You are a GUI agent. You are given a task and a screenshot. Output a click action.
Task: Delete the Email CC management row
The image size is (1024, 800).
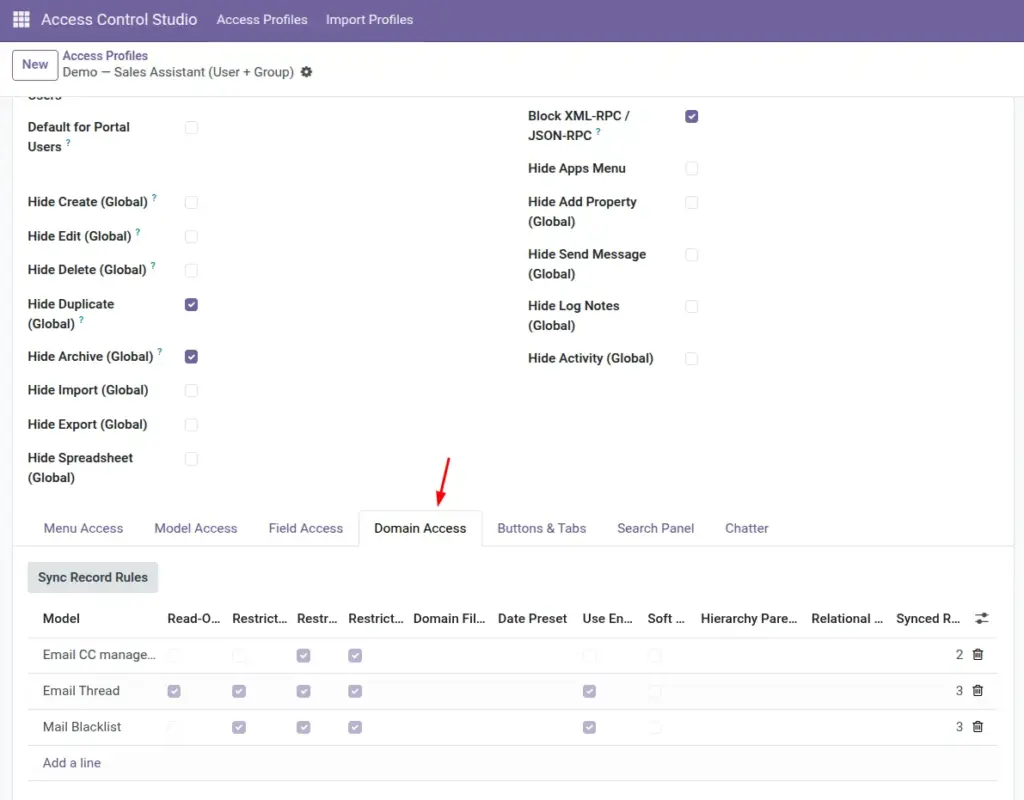pyautogui.click(x=978, y=654)
